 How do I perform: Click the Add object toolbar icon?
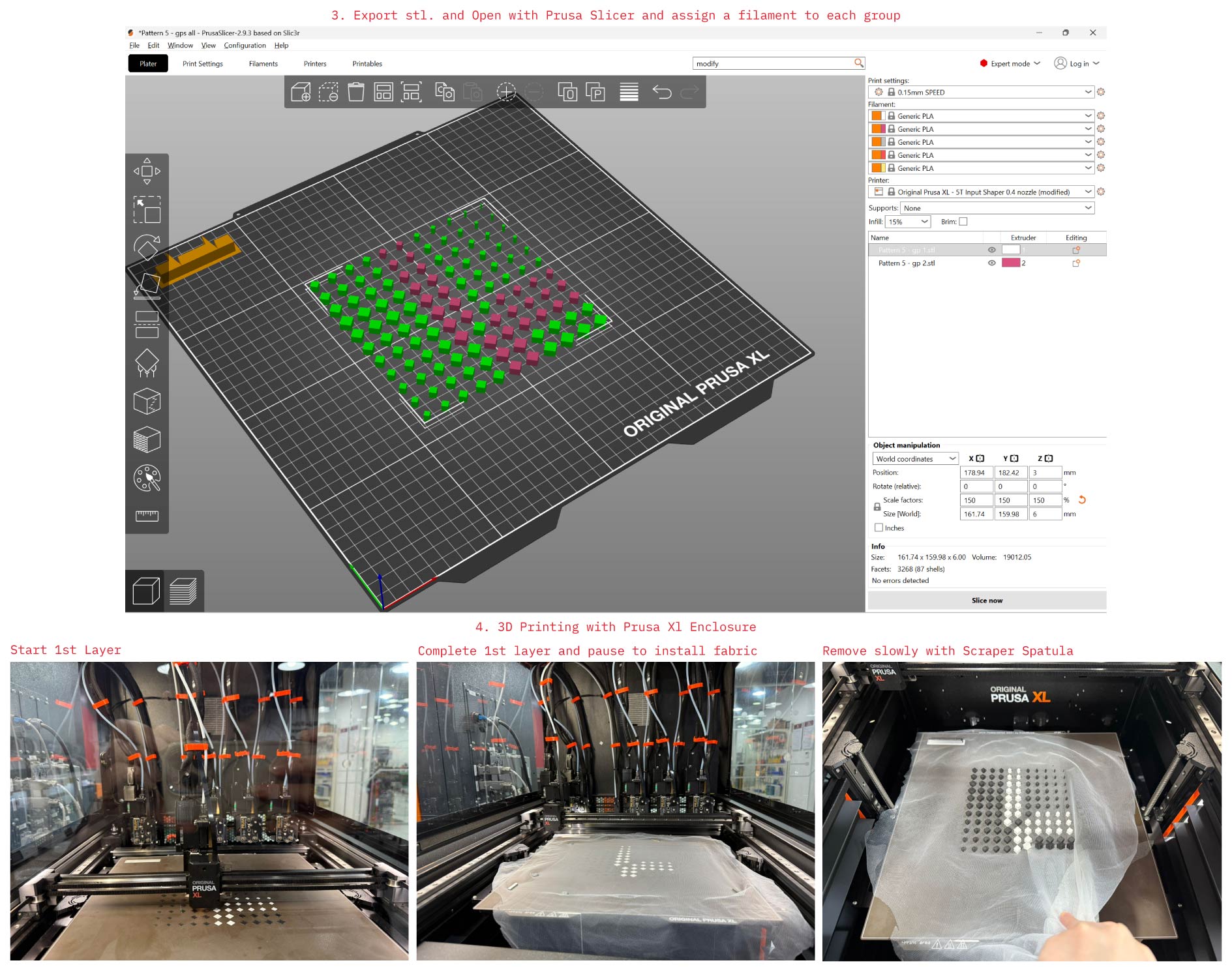(x=300, y=92)
